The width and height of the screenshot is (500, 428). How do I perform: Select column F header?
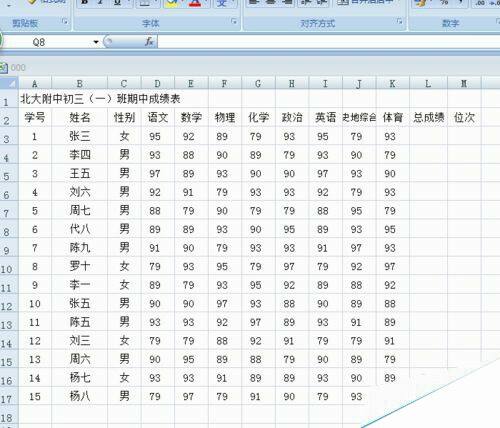click(x=225, y=83)
